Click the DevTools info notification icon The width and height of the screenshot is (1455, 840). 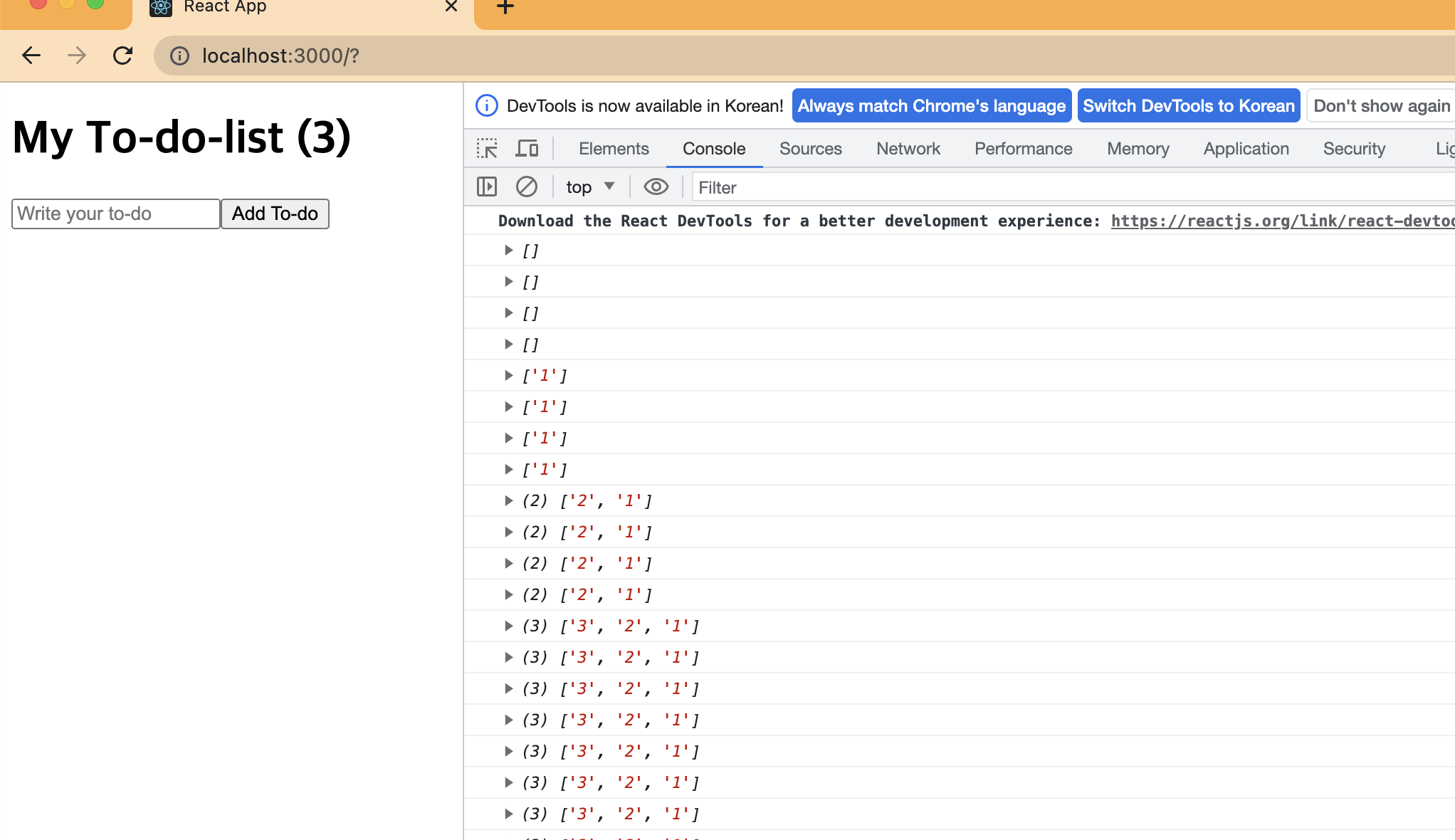[487, 106]
